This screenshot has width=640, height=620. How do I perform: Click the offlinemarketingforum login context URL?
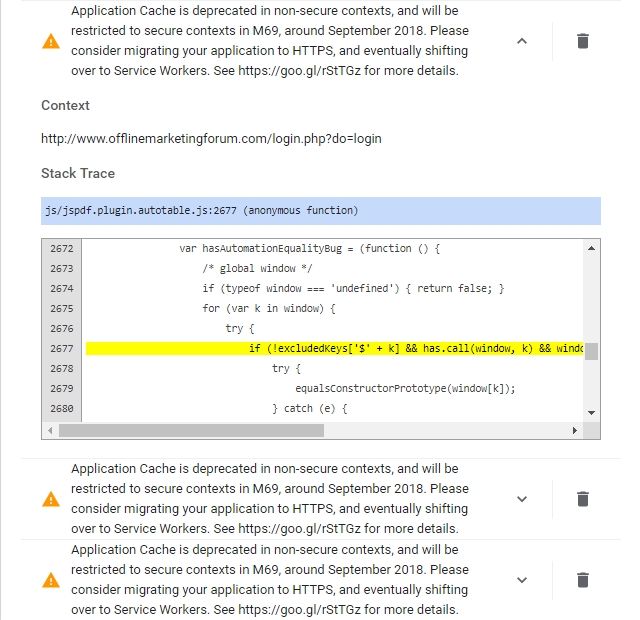(x=211, y=139)
